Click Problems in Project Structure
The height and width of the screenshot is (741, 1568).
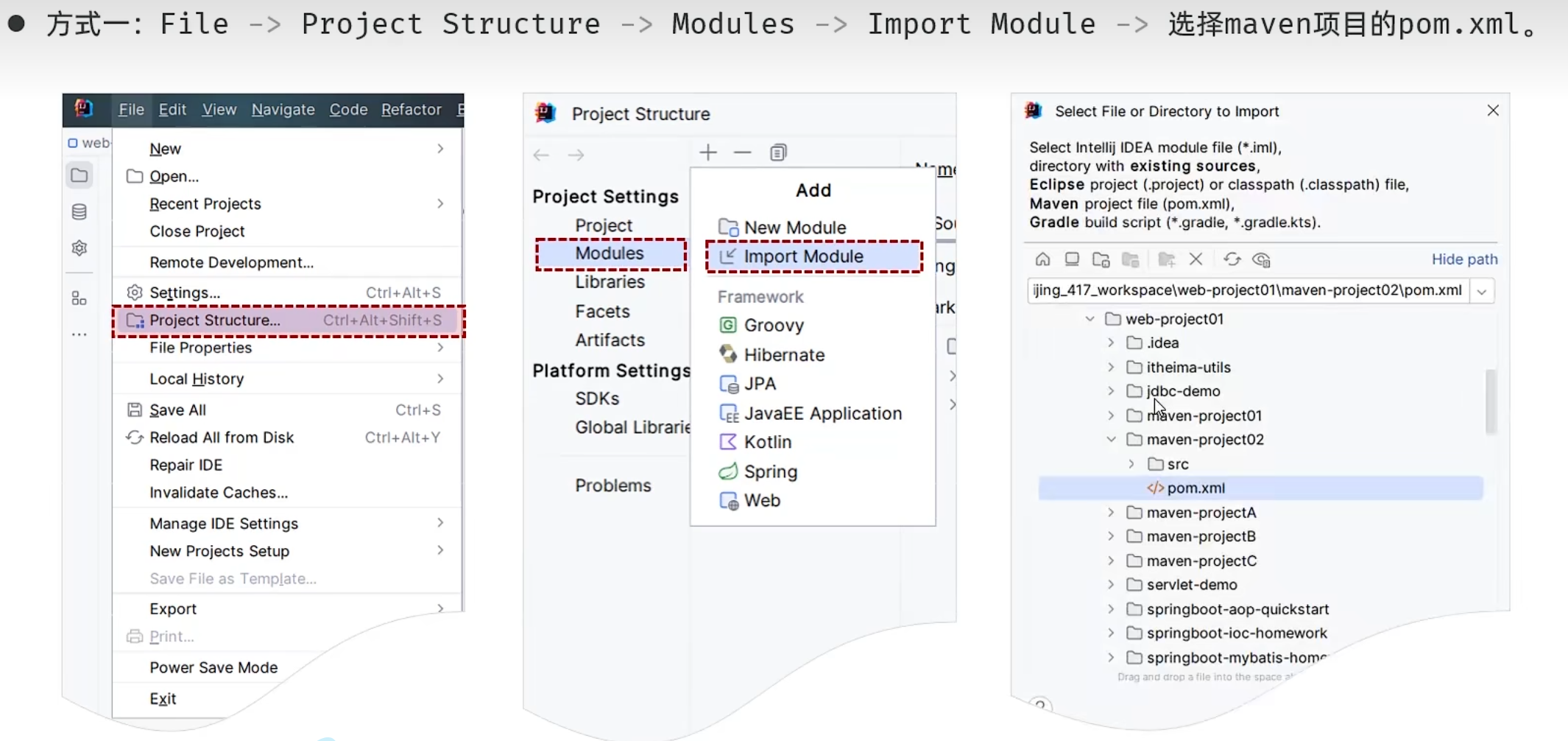point(613,485)
